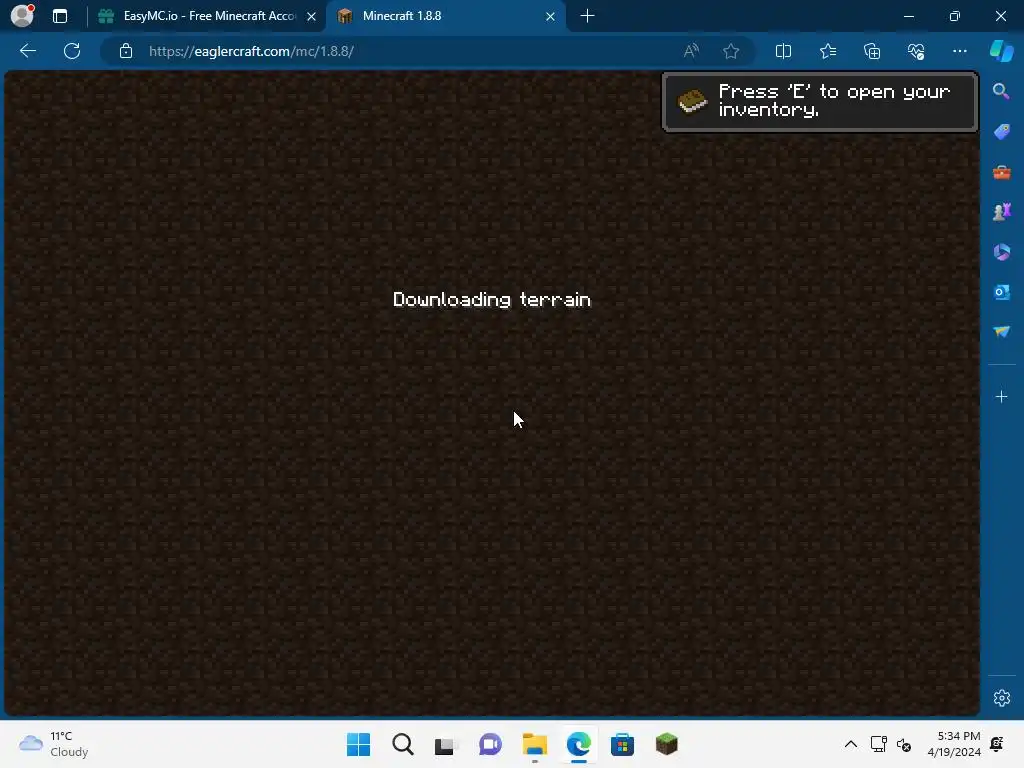This screenshot has height=768, width=1024.
Task: Open Browser essentials heart icon
Action: [x=916, y=51]
